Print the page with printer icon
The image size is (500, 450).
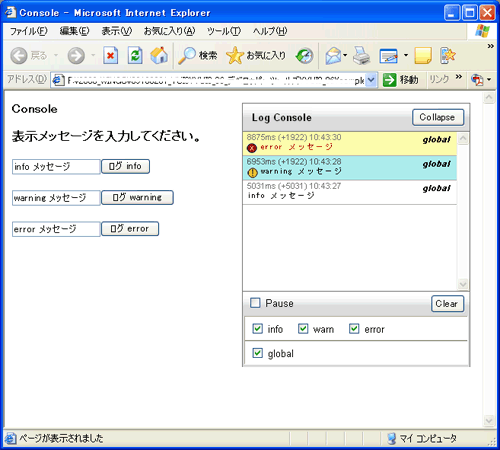click(x=361, y=55)
